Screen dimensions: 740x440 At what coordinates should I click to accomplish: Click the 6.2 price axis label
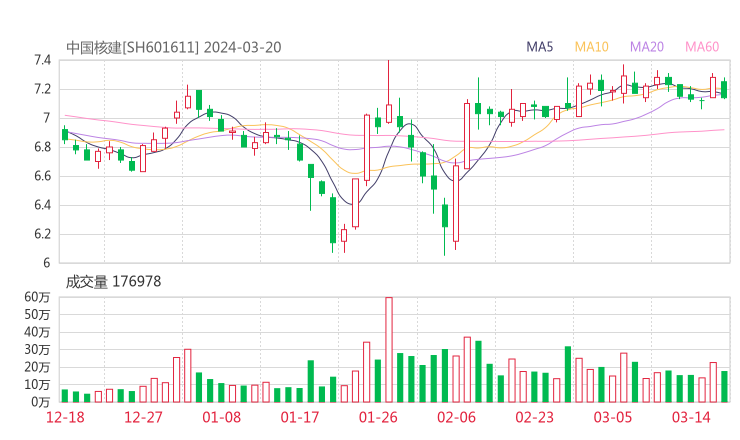42,234
